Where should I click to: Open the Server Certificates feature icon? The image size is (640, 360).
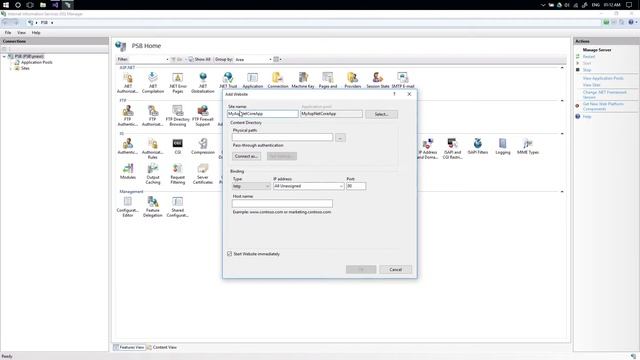[x=203, y=174]
